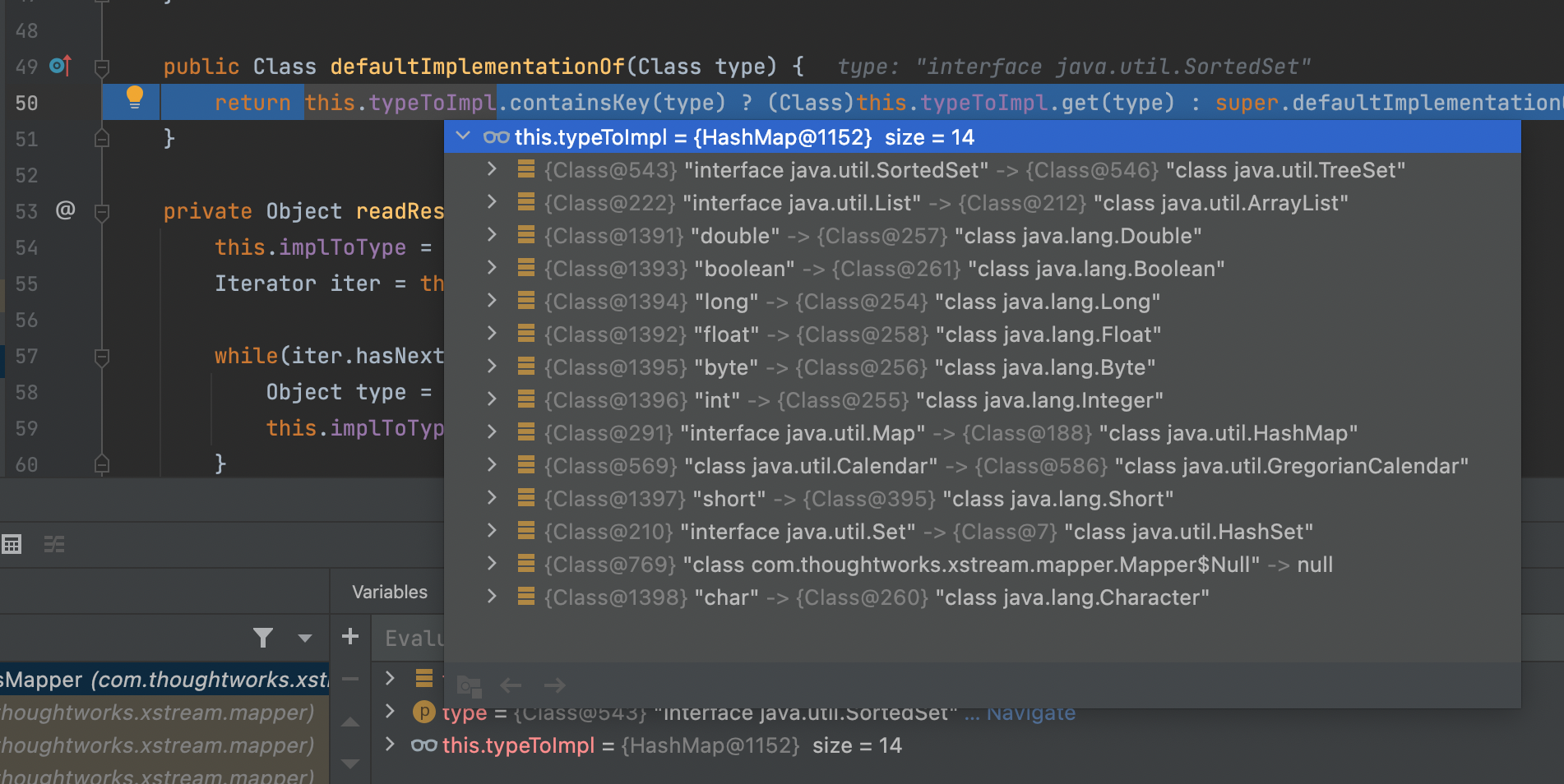Viewport: 1564px width, 784px height.
Task: Toggle the fold marker at the while loop line 57
Action: point(102,357)
